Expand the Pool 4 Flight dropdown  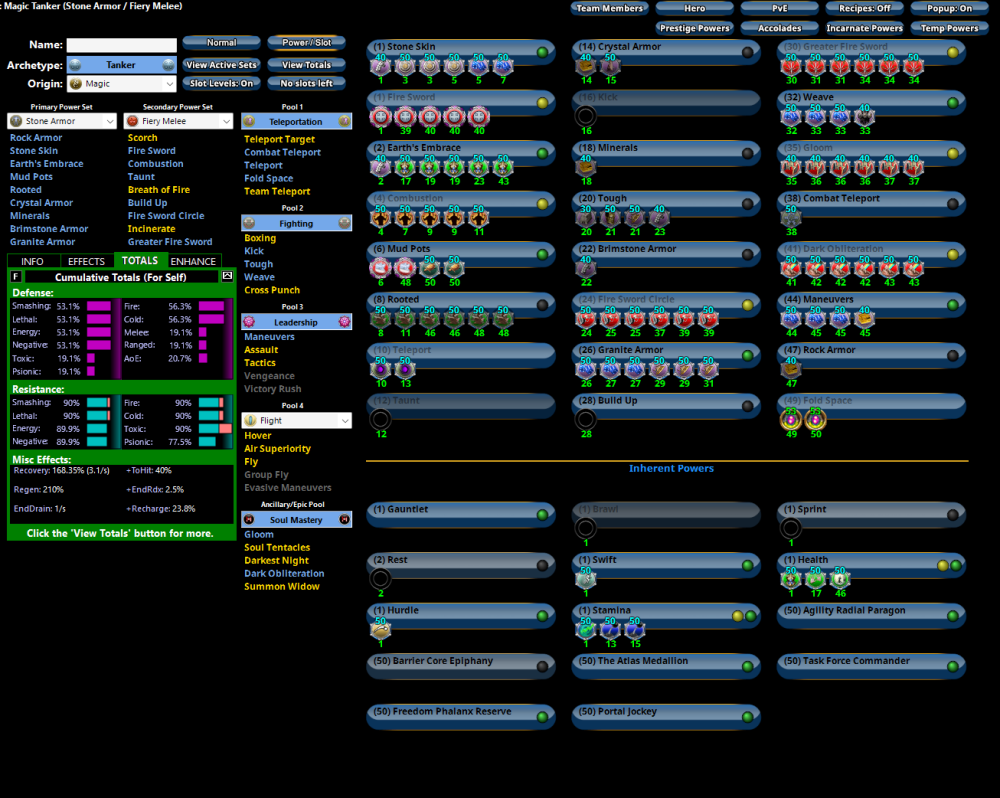point(296,421)
